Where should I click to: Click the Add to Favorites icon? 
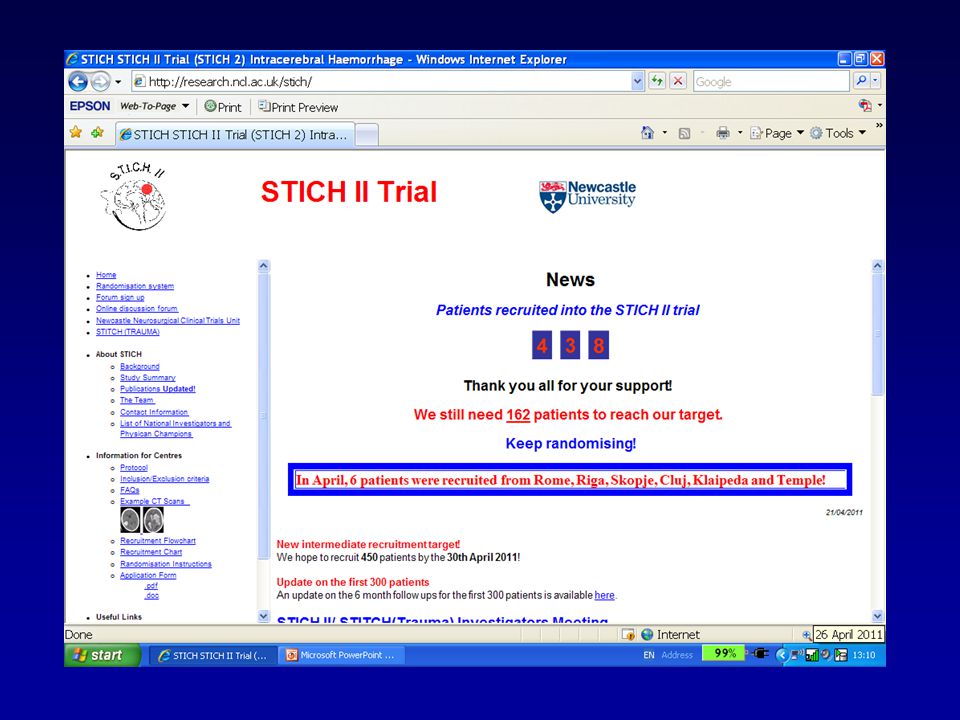coord(97,132)
